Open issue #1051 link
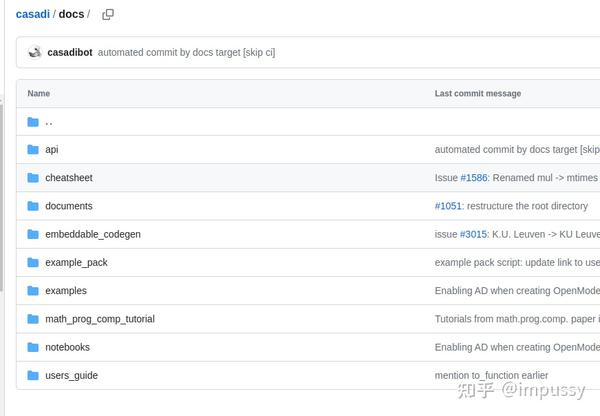The image size is (600, 416). [447, 206]
